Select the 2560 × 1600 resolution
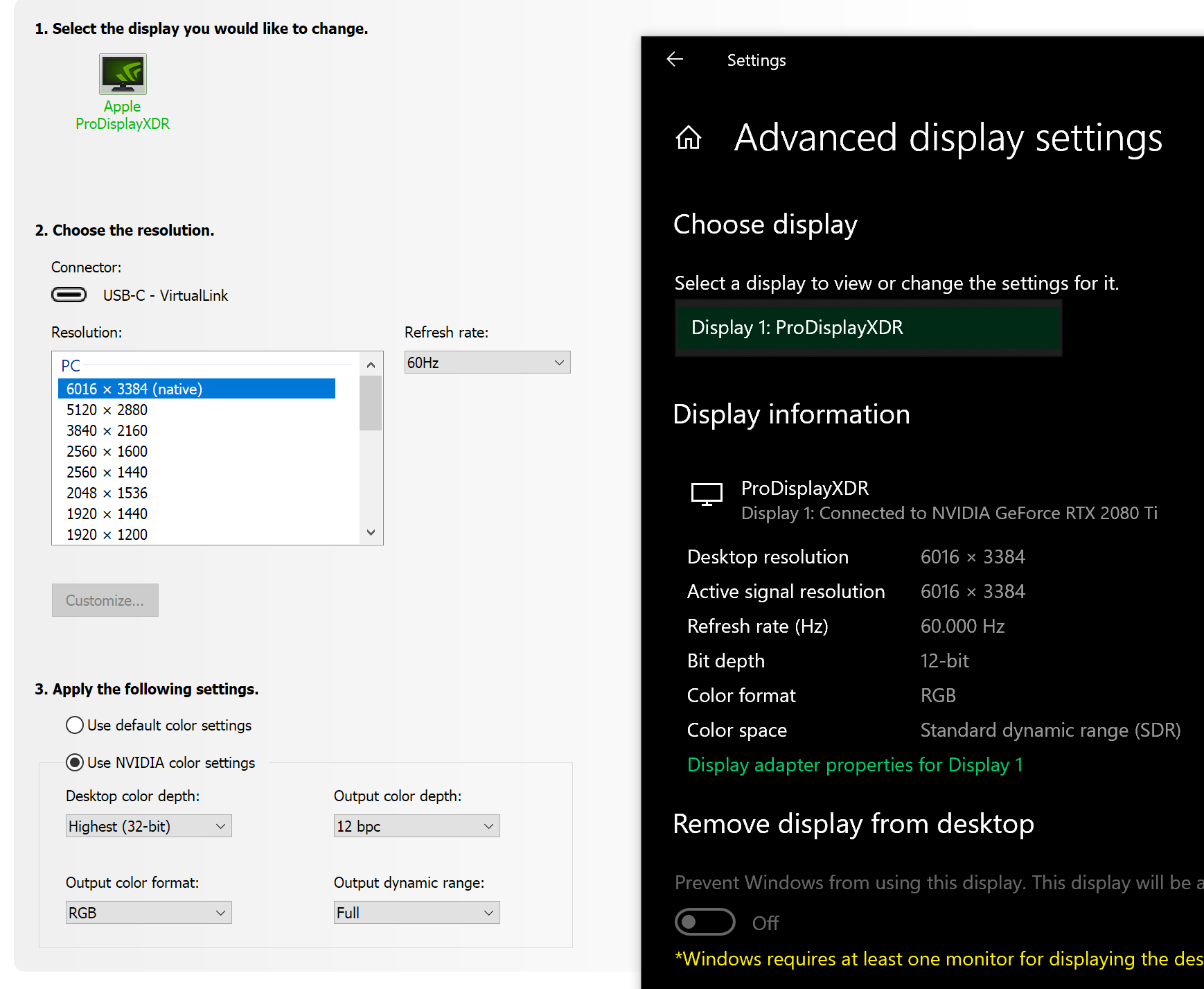 tap(107, 451)
